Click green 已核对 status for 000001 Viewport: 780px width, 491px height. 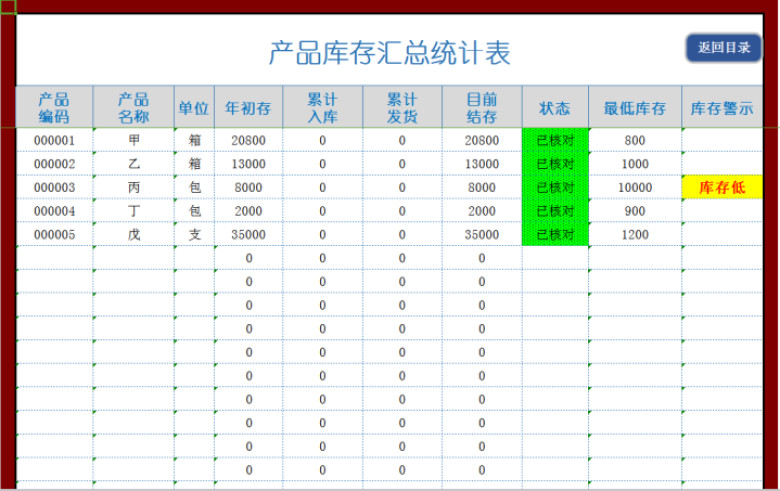click(x=555, y=140)
